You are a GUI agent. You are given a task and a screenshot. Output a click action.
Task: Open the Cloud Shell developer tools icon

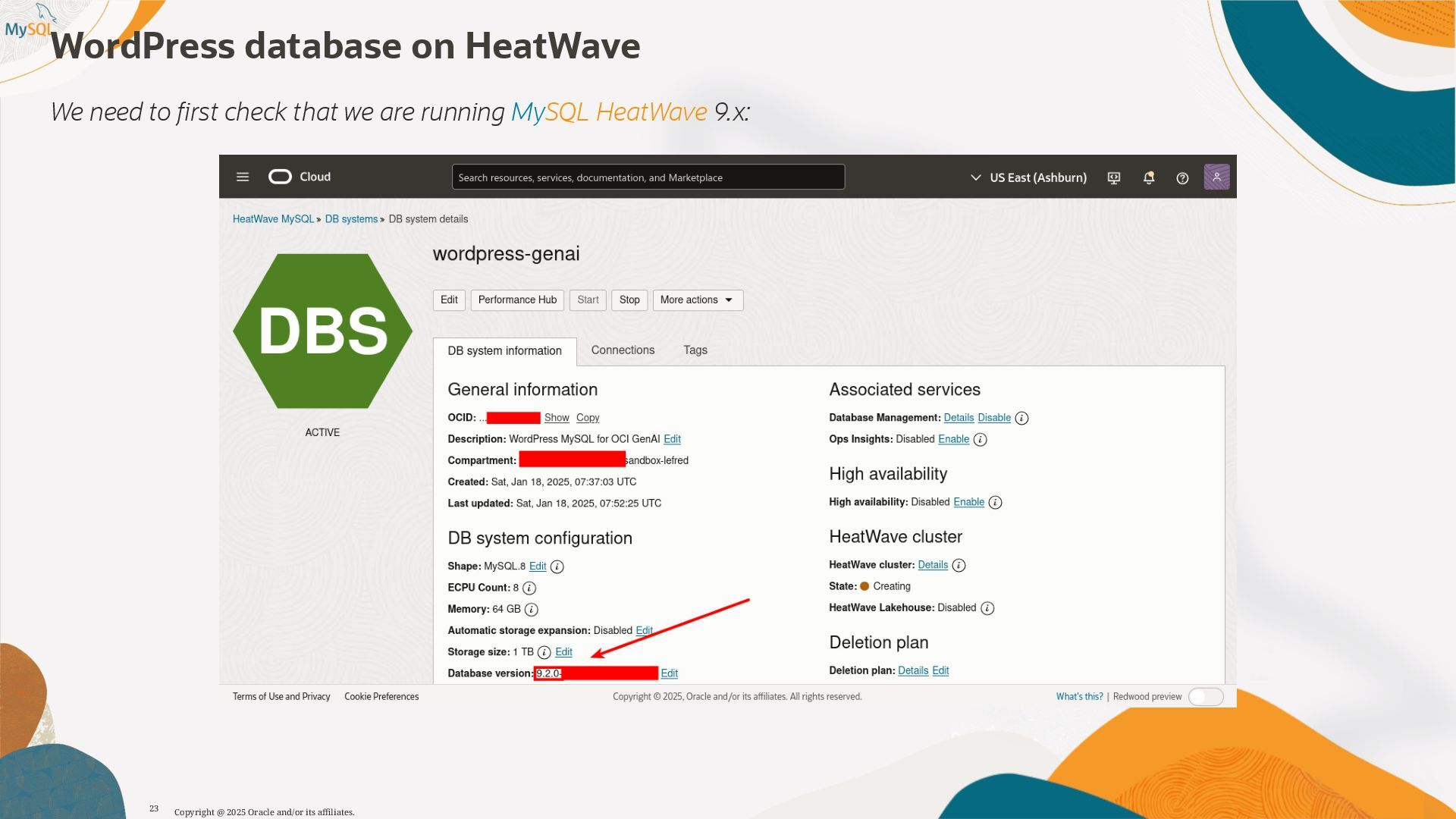coord(1114,177)
